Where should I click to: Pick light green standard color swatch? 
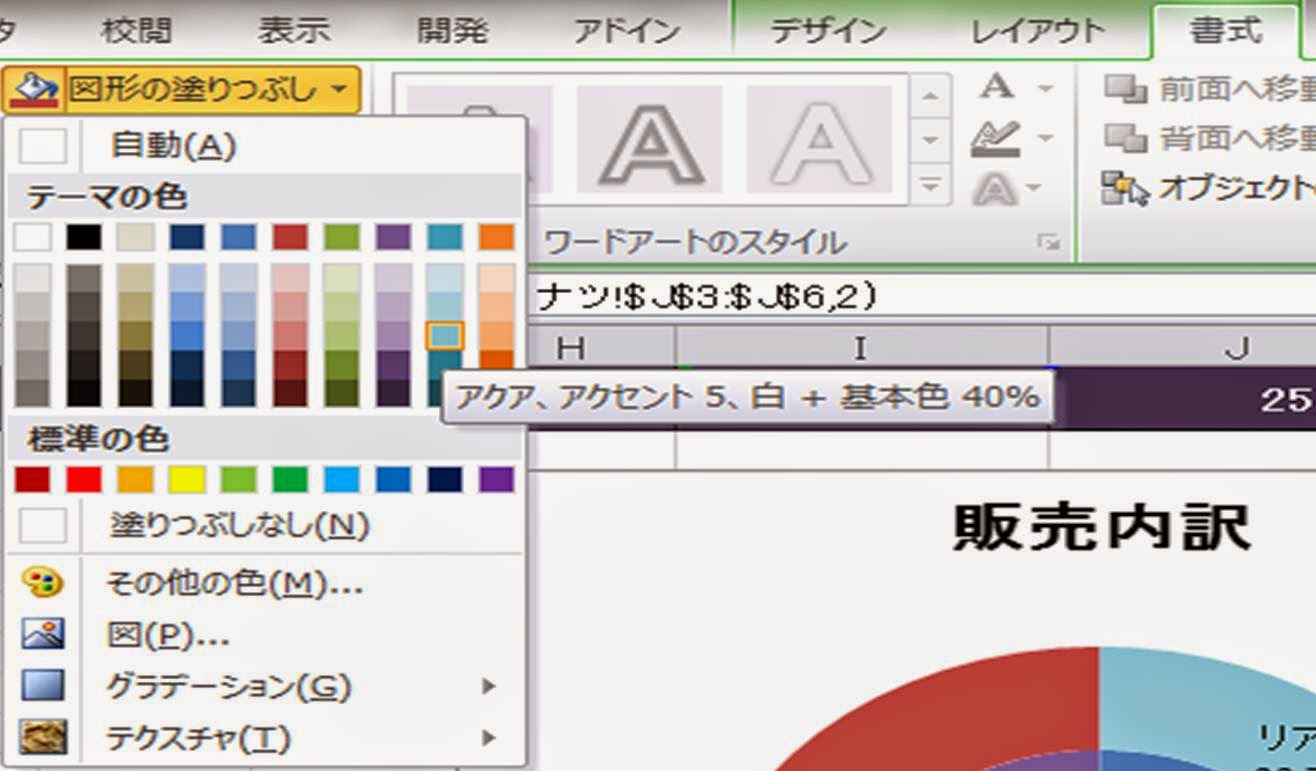coord(238,480)
